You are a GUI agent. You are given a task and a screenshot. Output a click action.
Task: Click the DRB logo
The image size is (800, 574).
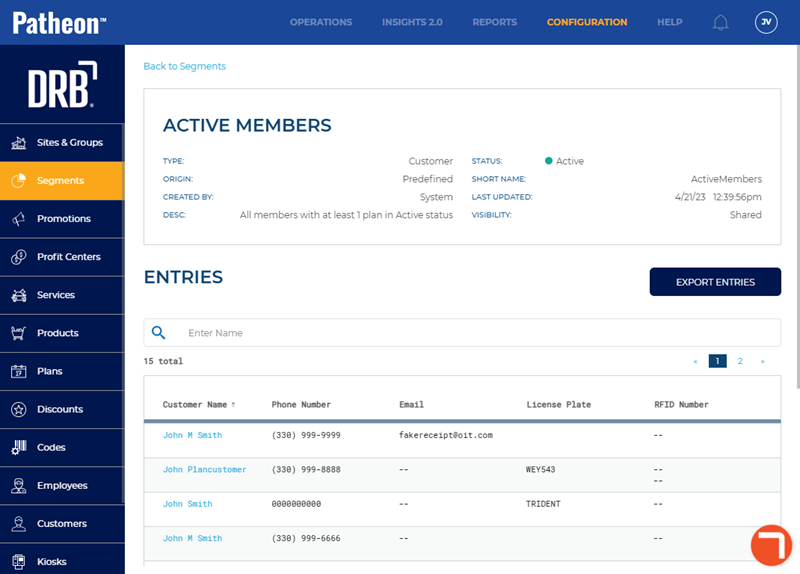pos(62,84)
